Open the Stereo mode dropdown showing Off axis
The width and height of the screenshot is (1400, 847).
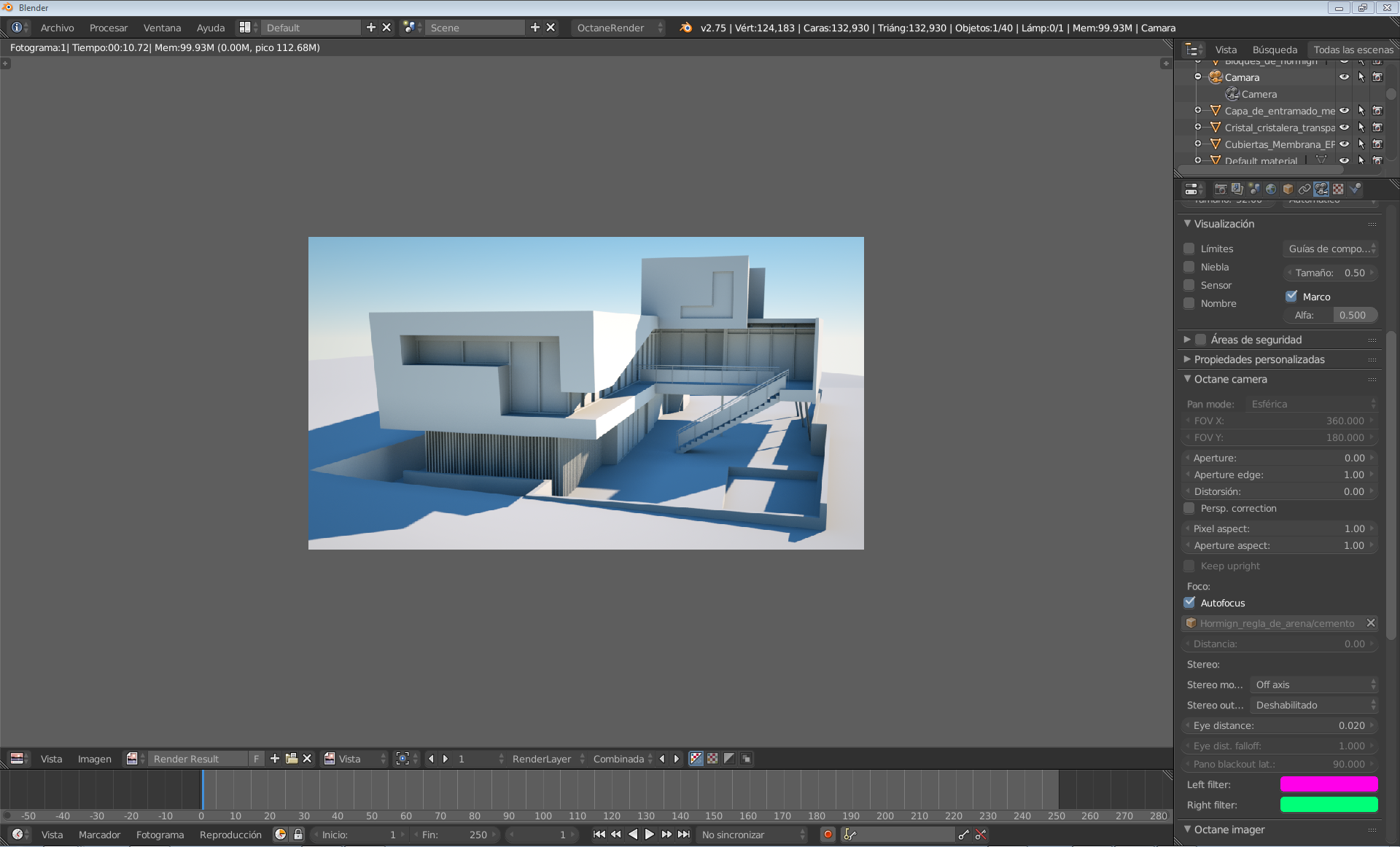1312,684
